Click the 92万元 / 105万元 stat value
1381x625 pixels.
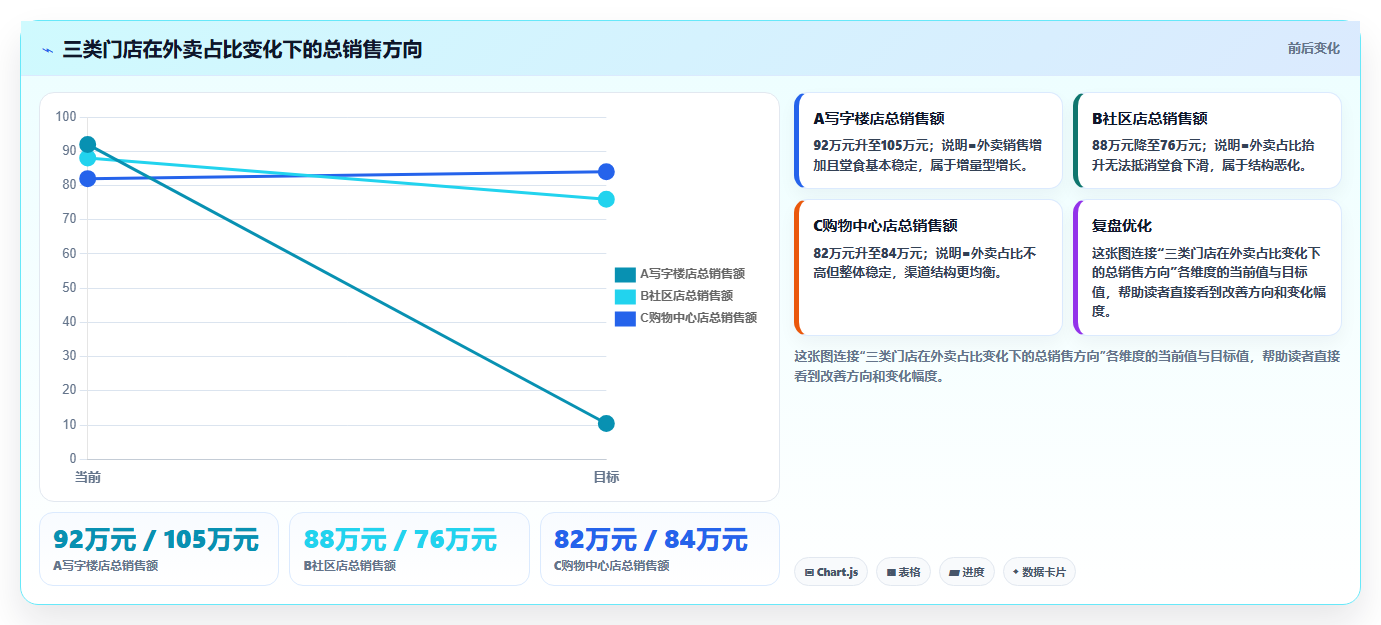(x=156, y=540)
